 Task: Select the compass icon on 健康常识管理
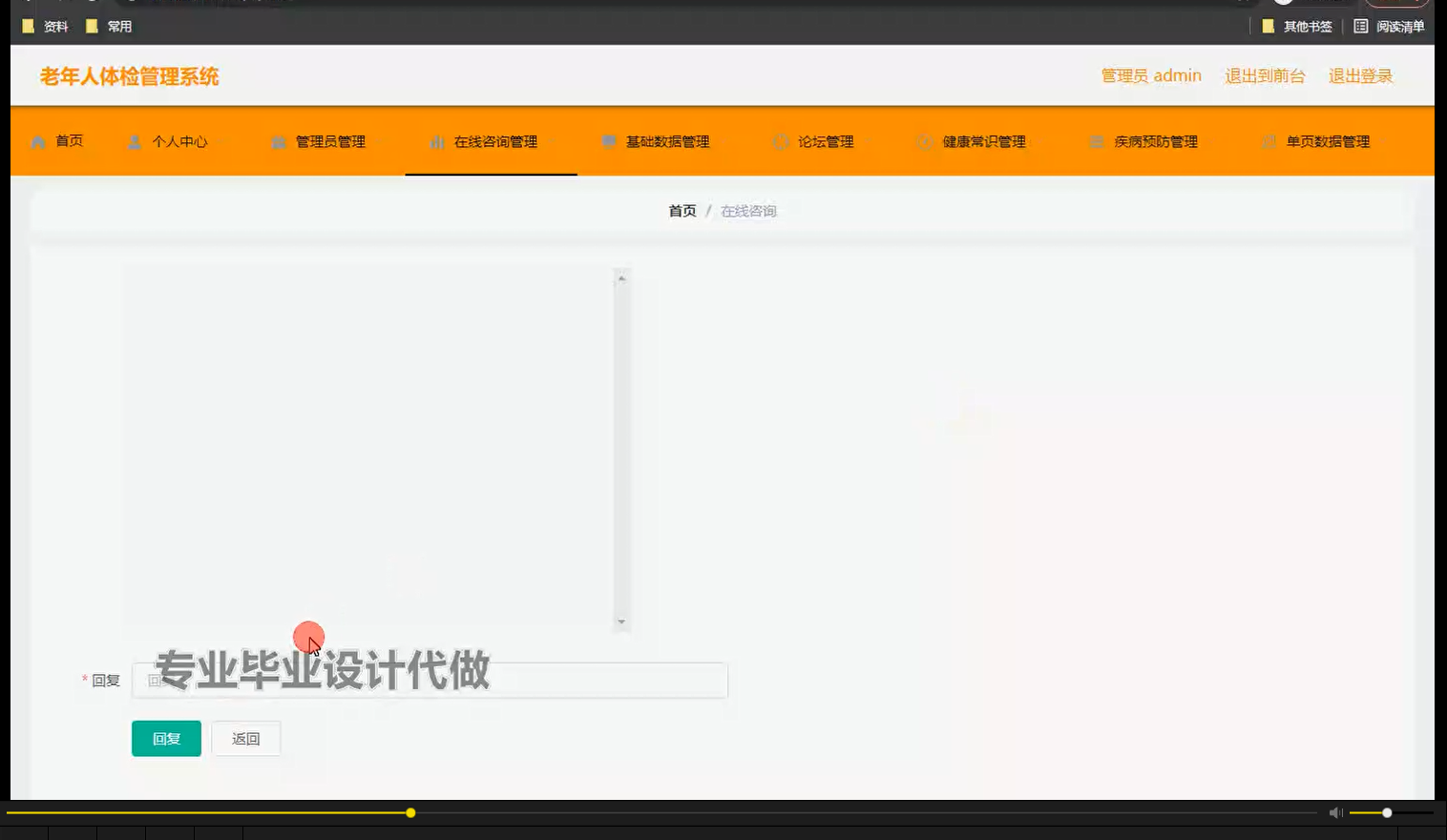[x=923, y=140]
